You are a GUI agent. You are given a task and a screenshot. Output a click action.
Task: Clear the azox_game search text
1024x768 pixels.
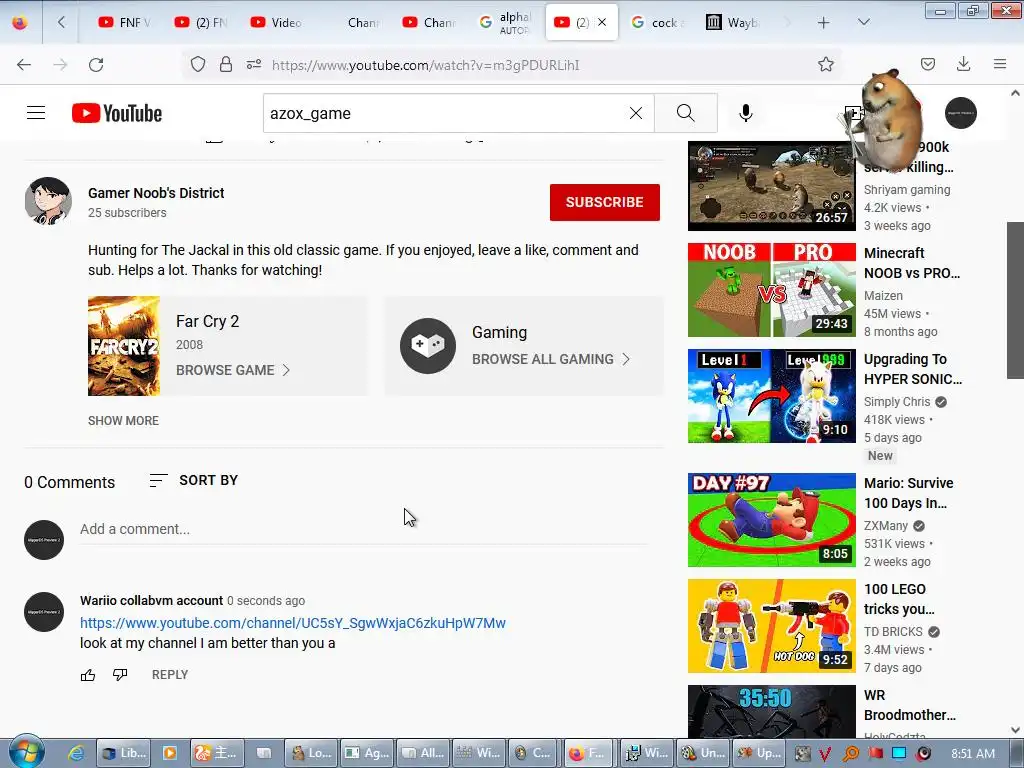pos(635,113)
